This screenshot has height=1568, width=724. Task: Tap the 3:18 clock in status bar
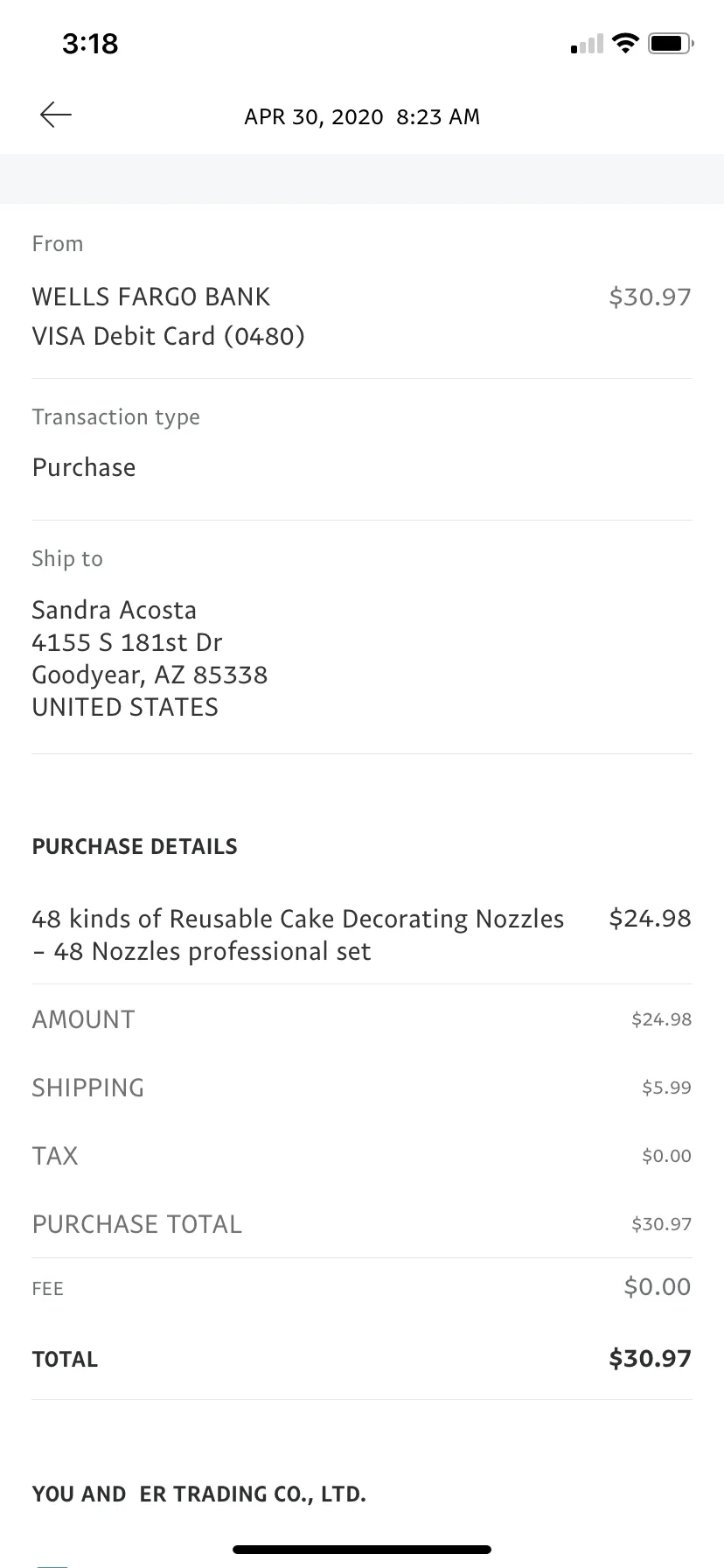coord(90,43)
